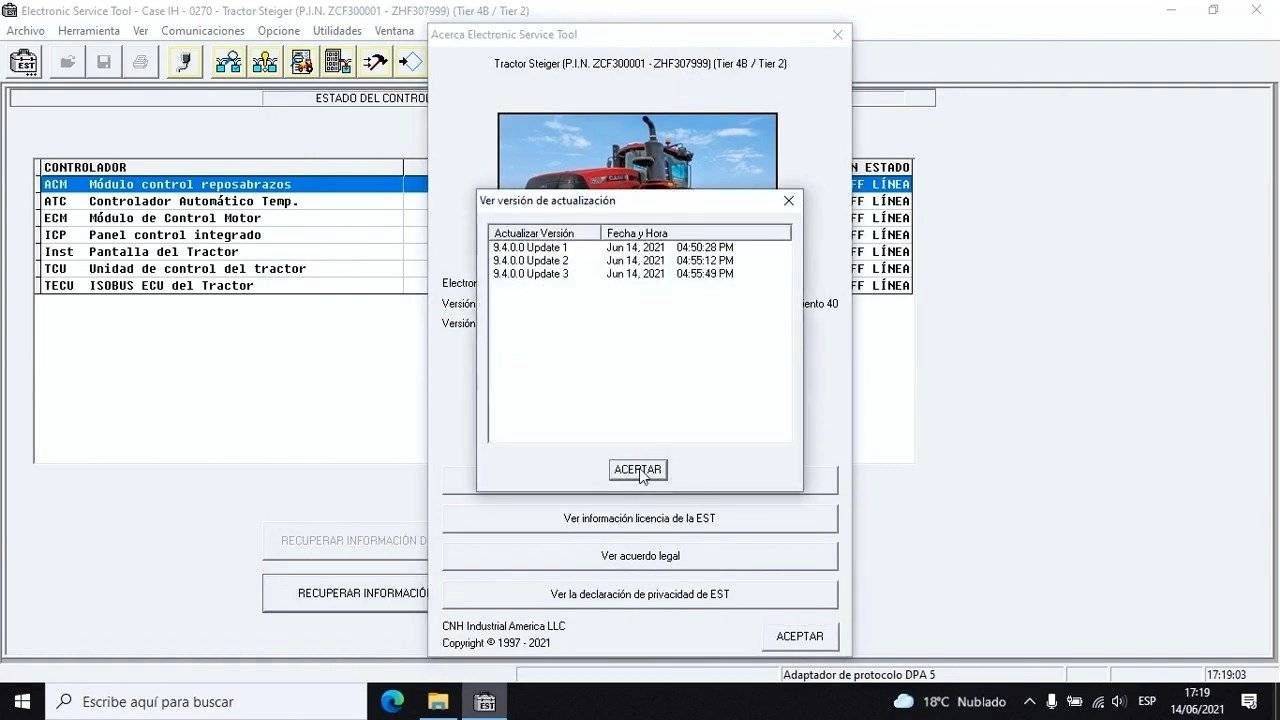Click the EST toolbox toolbar icon
Viewport: 1280px width, 720px height.
click(x=23, y=62)
